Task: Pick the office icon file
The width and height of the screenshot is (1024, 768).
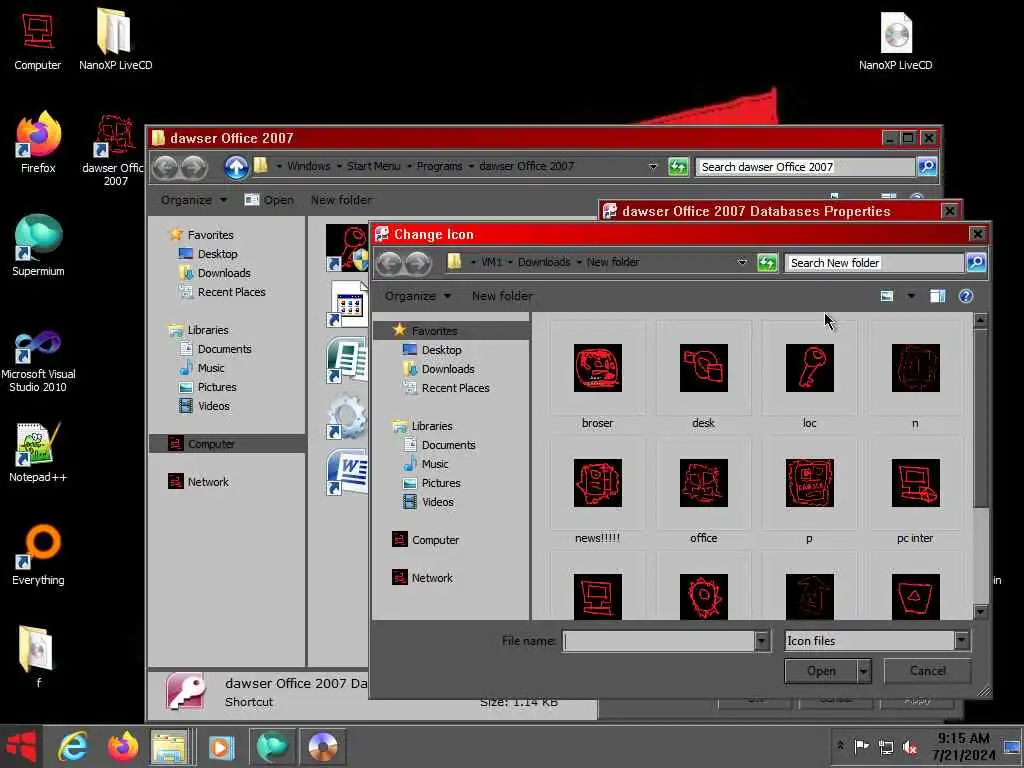Action: [x=703, y=483]
